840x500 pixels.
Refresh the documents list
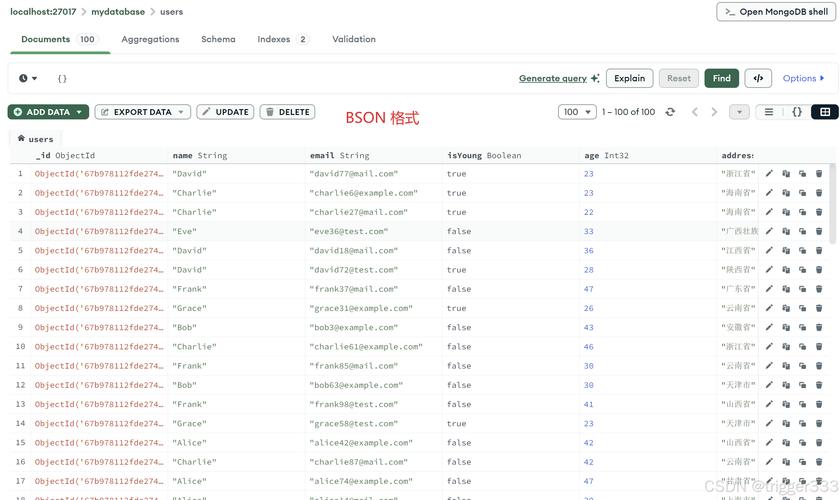click(670, 112)
